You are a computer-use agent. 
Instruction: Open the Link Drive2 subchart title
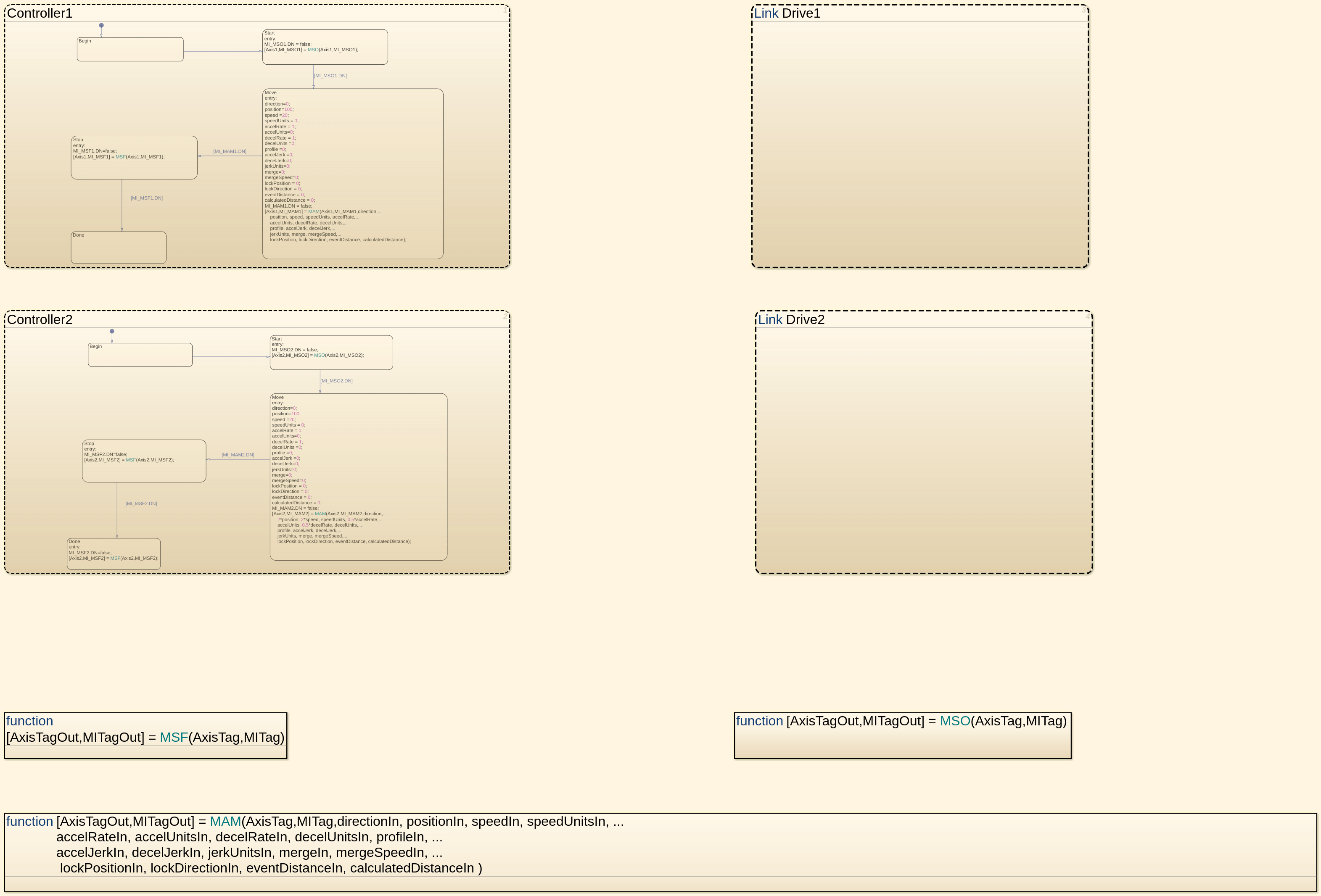click(791, 320)
